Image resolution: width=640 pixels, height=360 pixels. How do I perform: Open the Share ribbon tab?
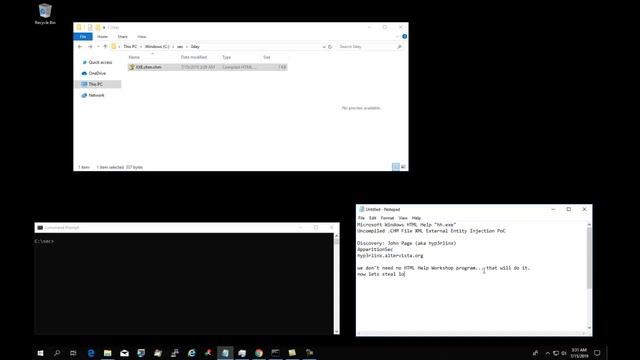[x=122, y=37]
